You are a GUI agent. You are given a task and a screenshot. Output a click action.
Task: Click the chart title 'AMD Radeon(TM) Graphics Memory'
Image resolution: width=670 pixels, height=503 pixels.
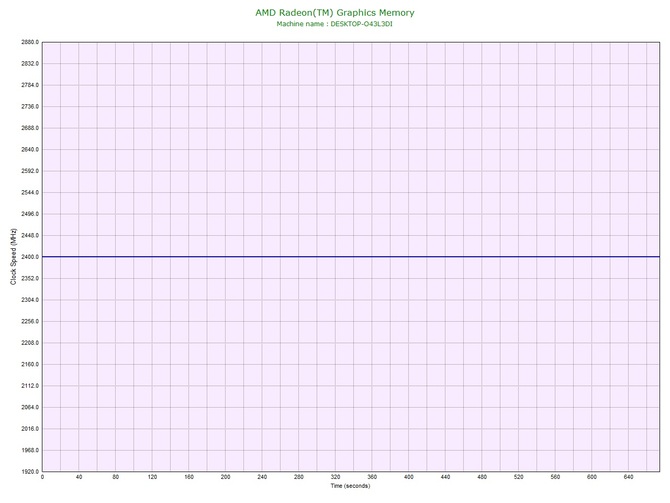click(x=335, y=13)
